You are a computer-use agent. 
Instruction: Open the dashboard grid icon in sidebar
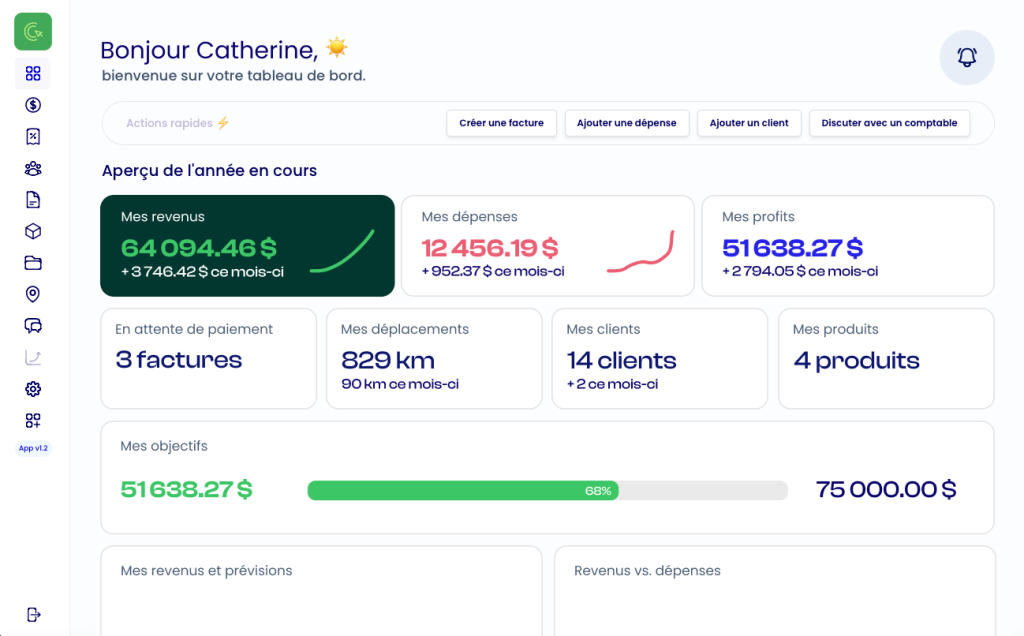coord(33,73)
